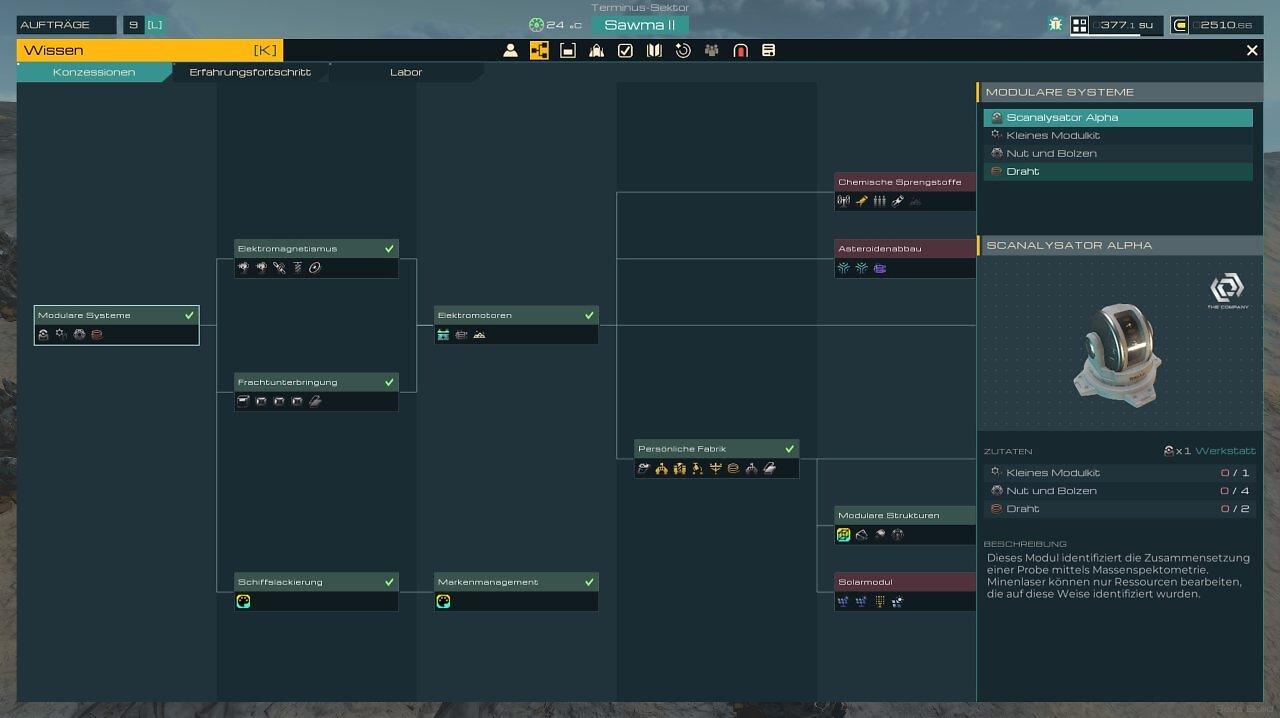Click the wire coil icon under Persönliche Fabrik
The height and width of the screenshot is (718, 1280).
pos(733,468)
